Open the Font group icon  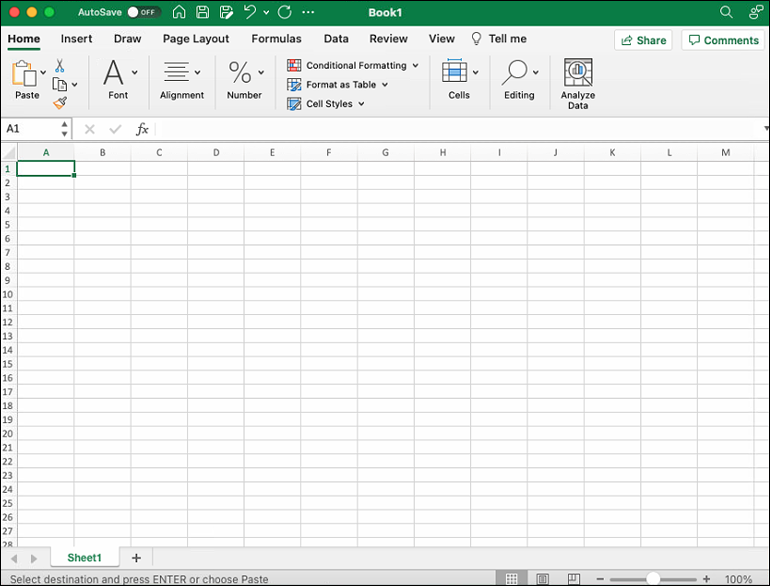[113, 72]
